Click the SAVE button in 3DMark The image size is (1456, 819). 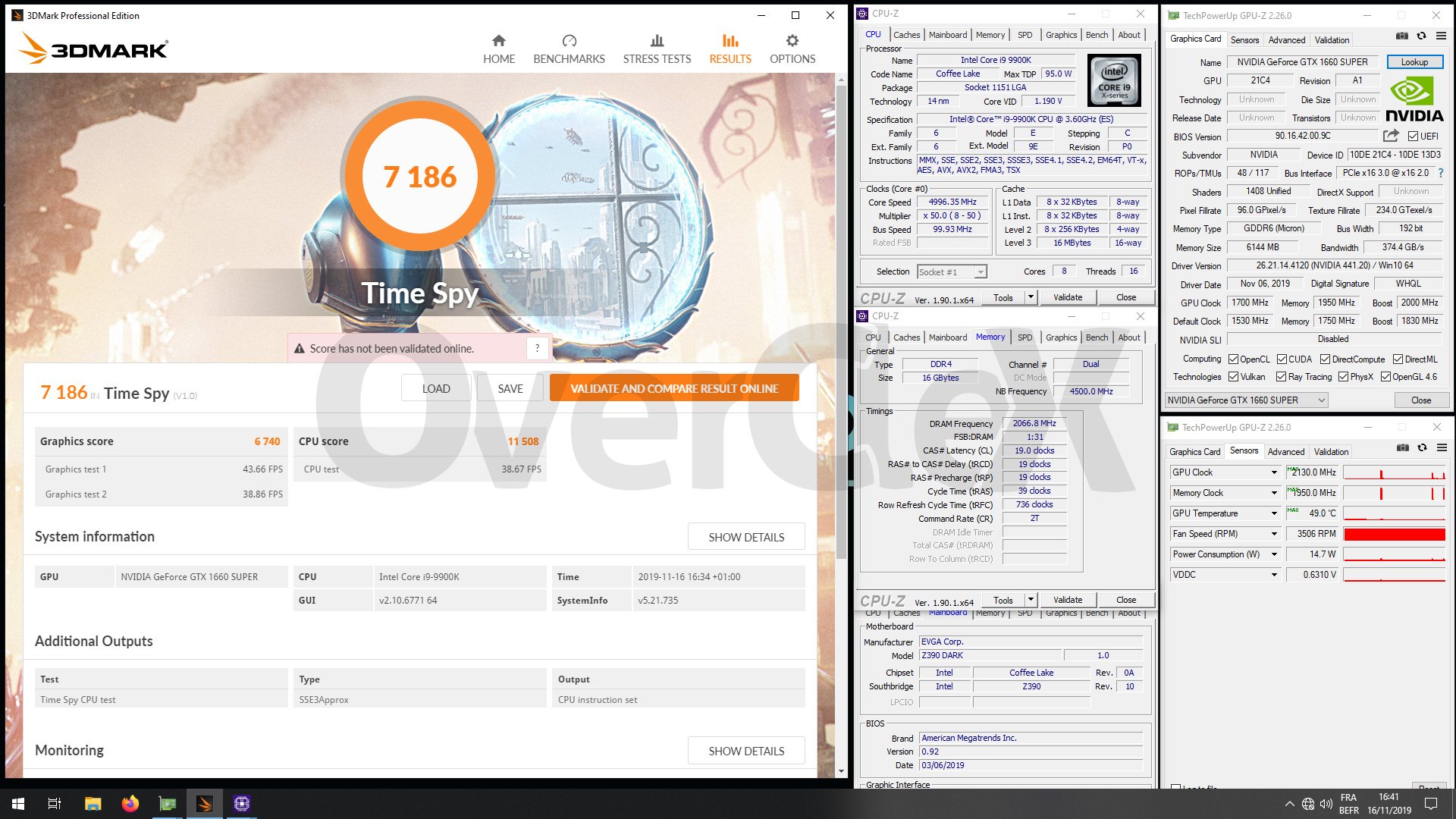click(510, 388)
